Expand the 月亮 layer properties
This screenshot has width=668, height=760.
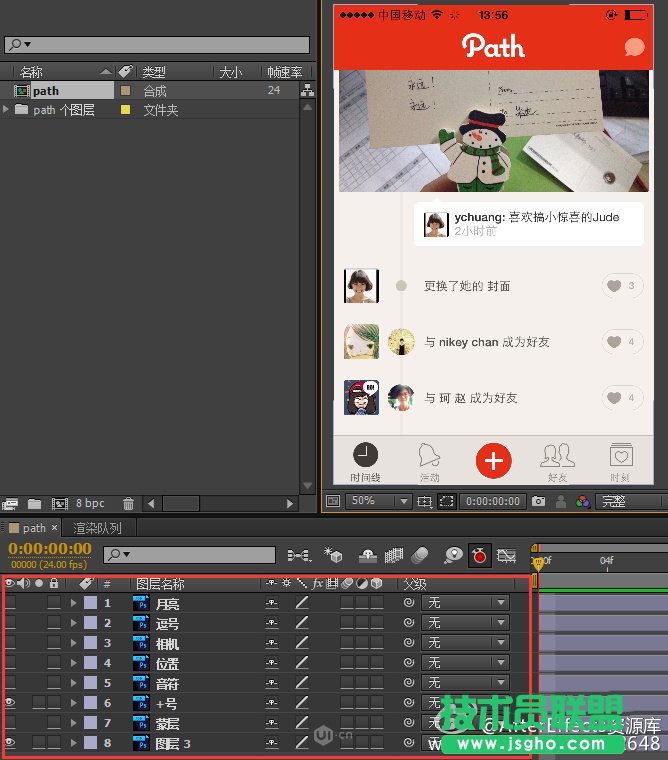(x=73, y=603)
